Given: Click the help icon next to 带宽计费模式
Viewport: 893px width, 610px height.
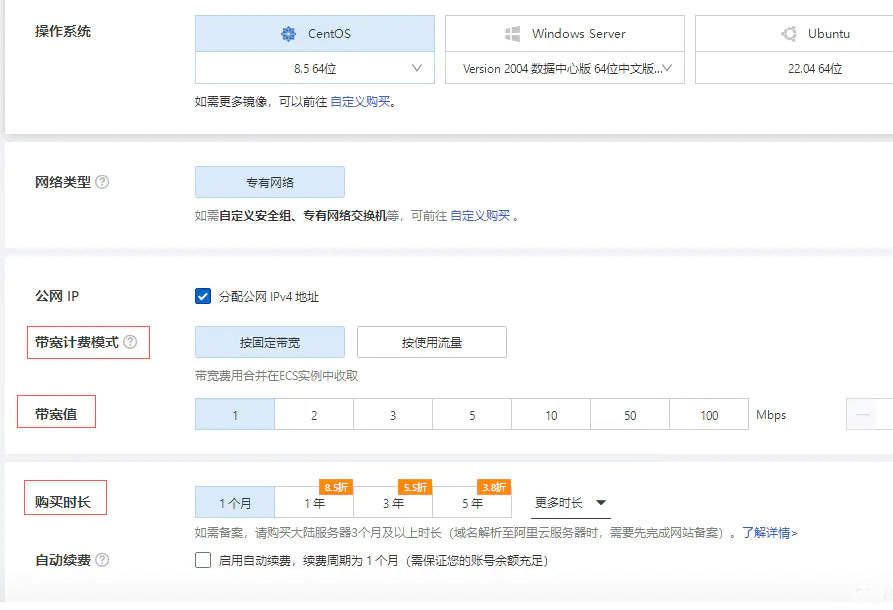Looking at the screenshot, I should point(130,342).
